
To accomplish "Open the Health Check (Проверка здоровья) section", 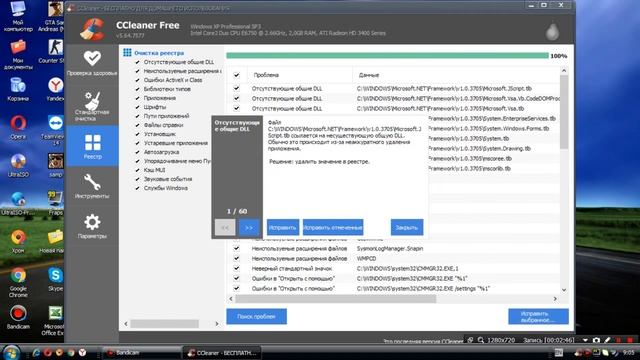I will click(92, 63).
